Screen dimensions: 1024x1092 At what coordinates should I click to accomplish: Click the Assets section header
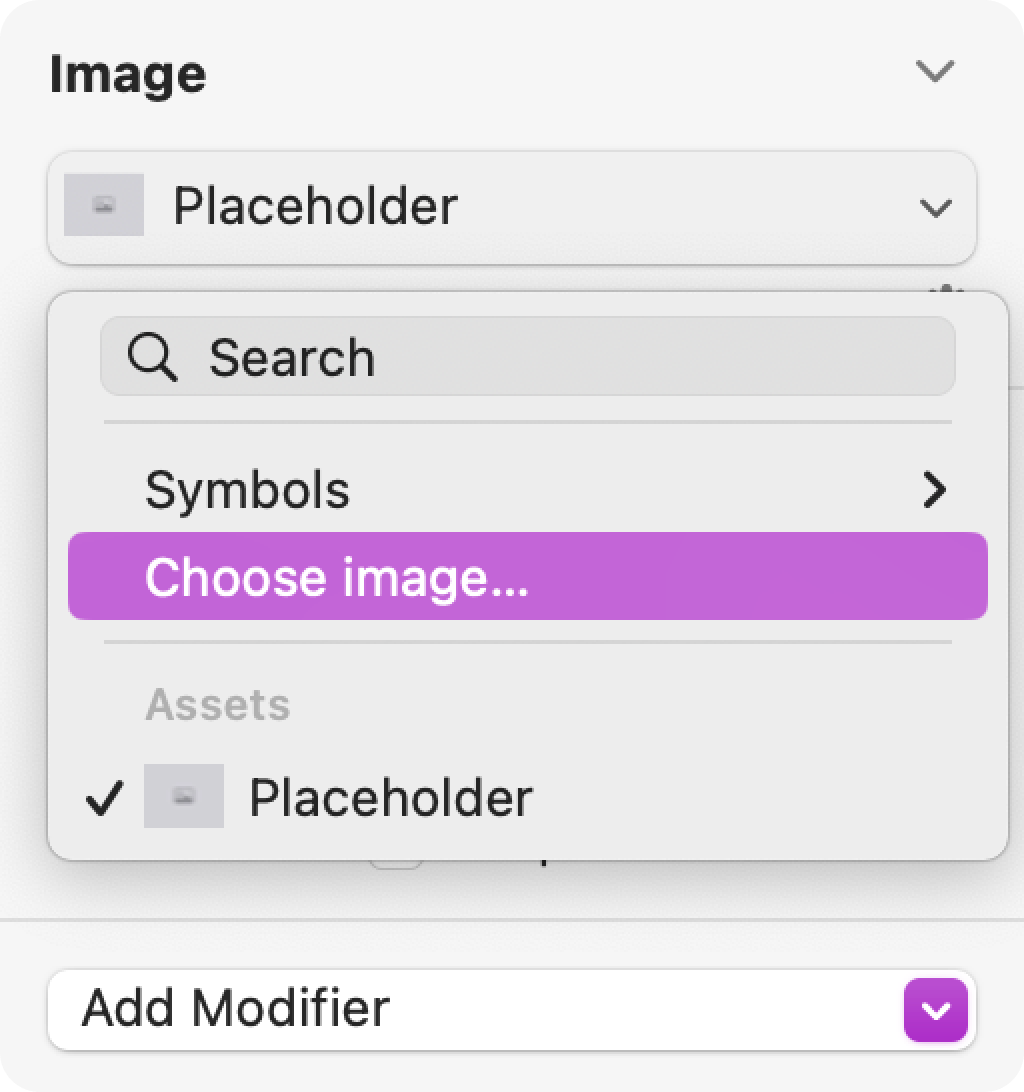[218, 704]
